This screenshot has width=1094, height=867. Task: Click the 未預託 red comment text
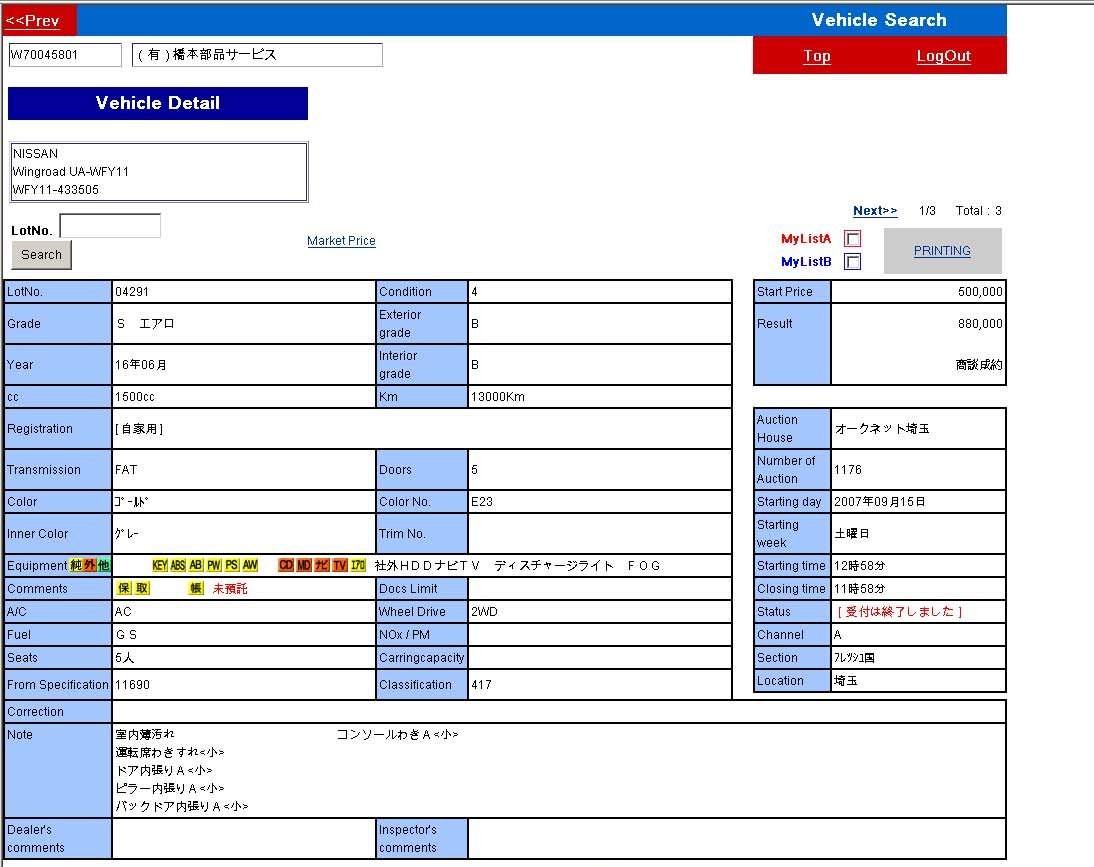pyautogui.click(x=230, y=588)
